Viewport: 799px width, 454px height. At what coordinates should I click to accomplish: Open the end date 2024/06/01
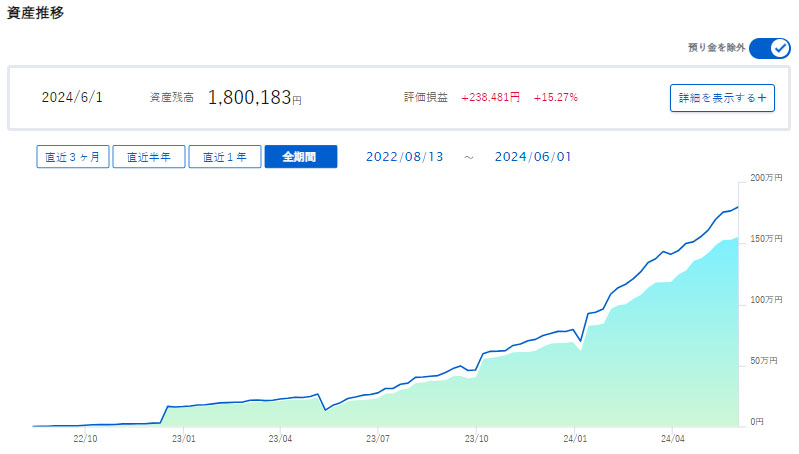pyautogui.click(x=533, y=157)
